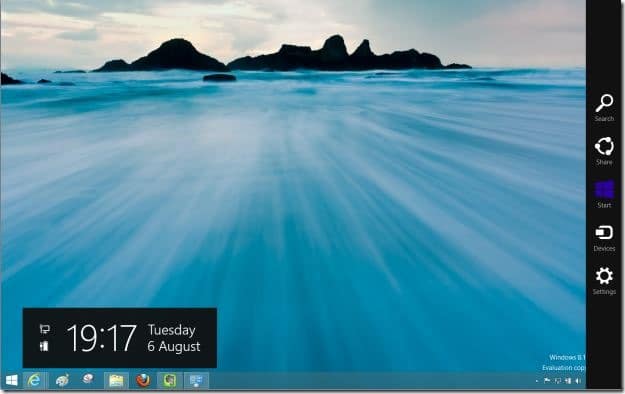Click the 19:17 time display
Screen dimensions: 625x394
(102, 338)
